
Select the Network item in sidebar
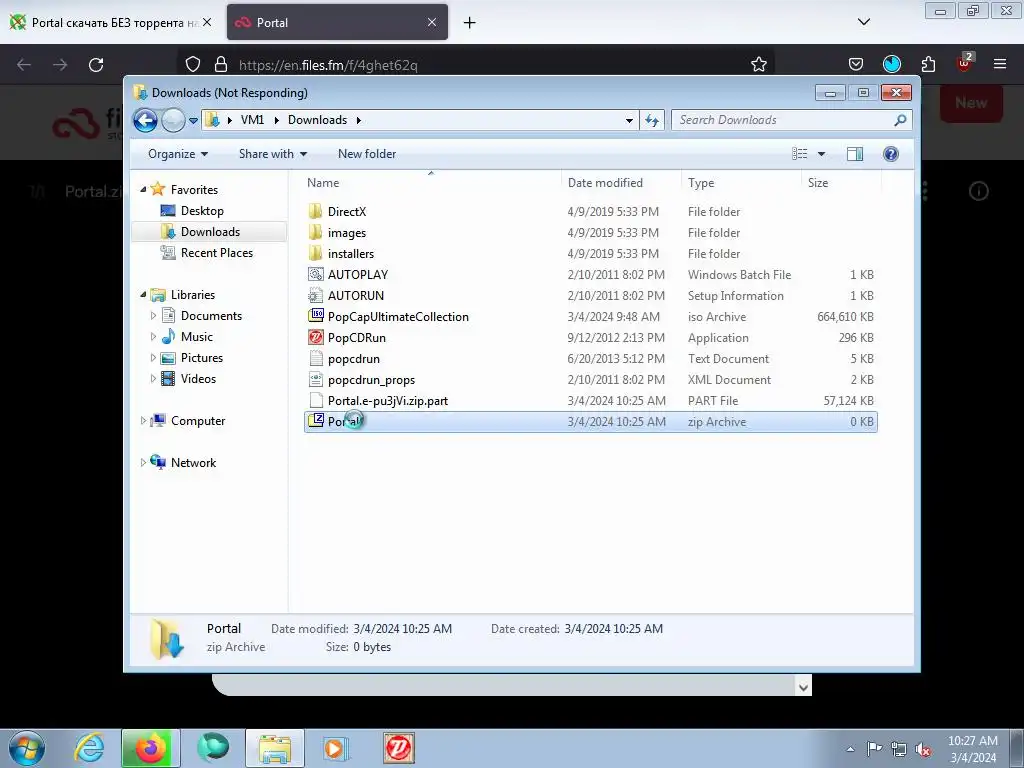pos(193,462)
